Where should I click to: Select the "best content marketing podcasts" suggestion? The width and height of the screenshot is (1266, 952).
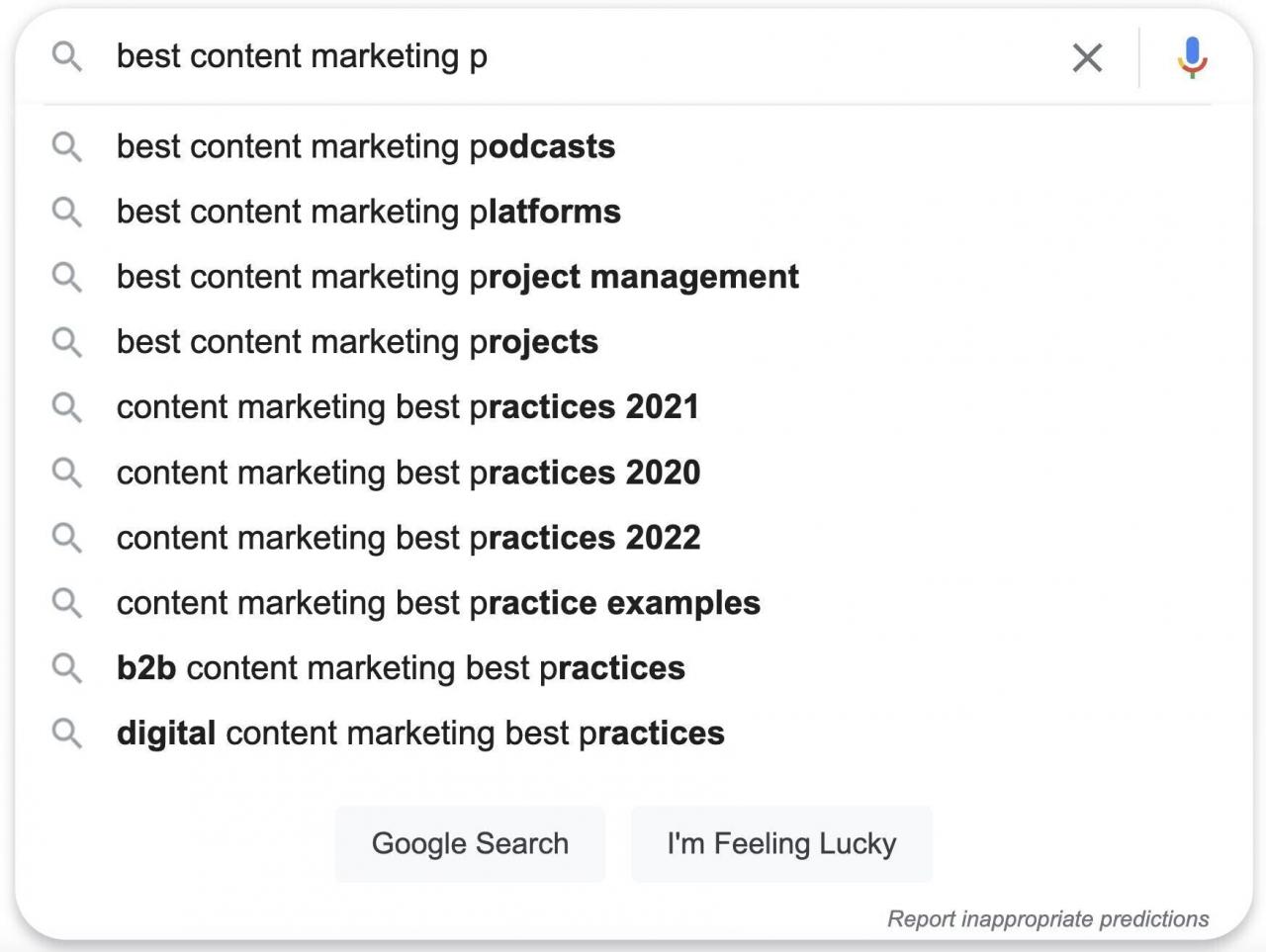point(366,147)
